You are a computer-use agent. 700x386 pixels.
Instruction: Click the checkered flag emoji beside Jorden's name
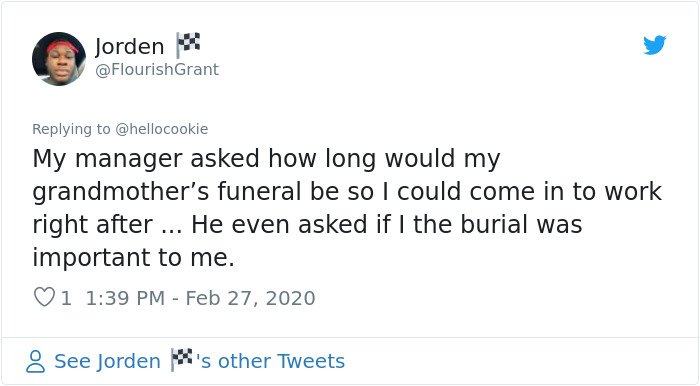(188, 45)
